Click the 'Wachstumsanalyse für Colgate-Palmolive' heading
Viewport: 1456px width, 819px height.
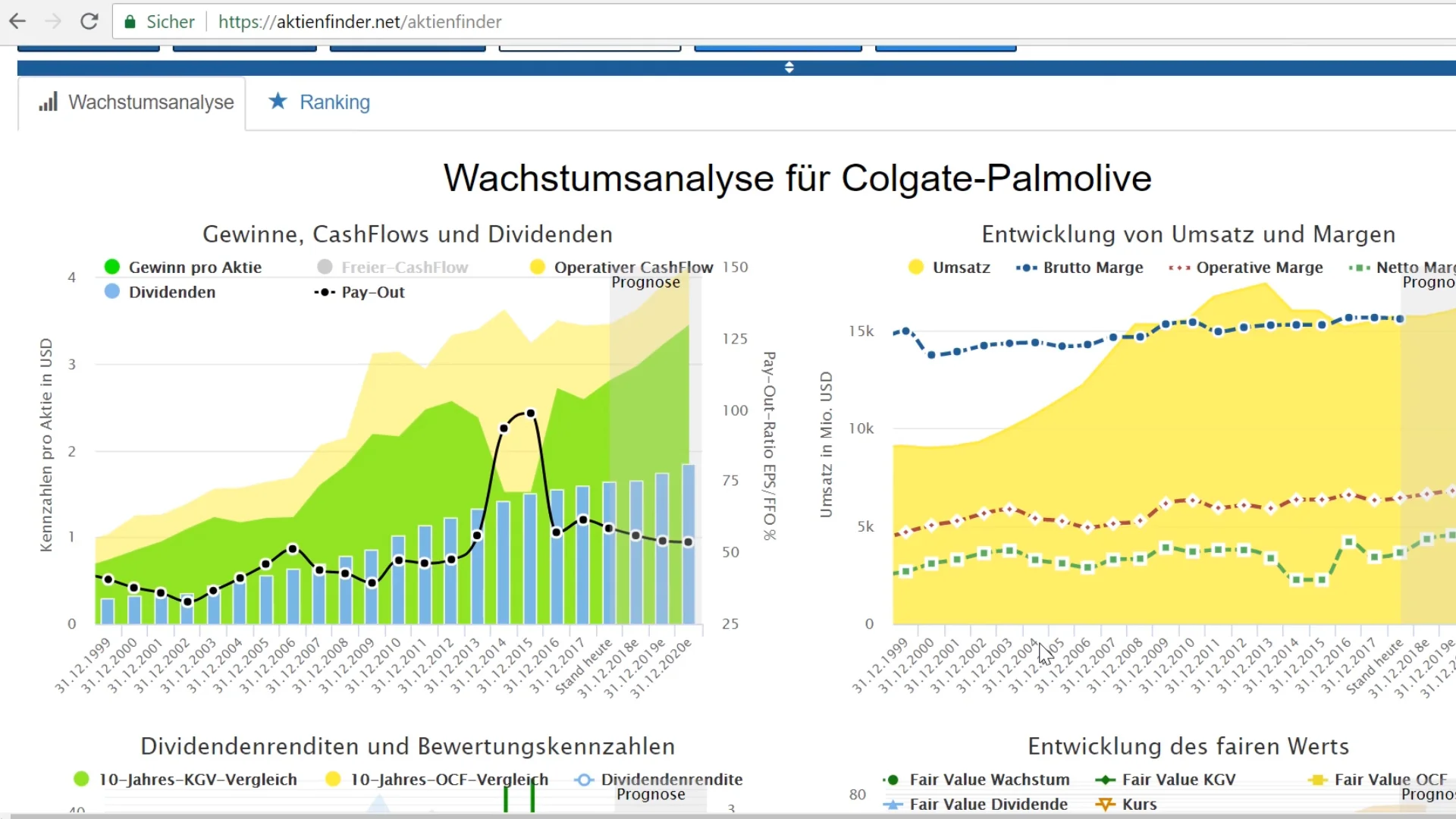pos(798,178)
